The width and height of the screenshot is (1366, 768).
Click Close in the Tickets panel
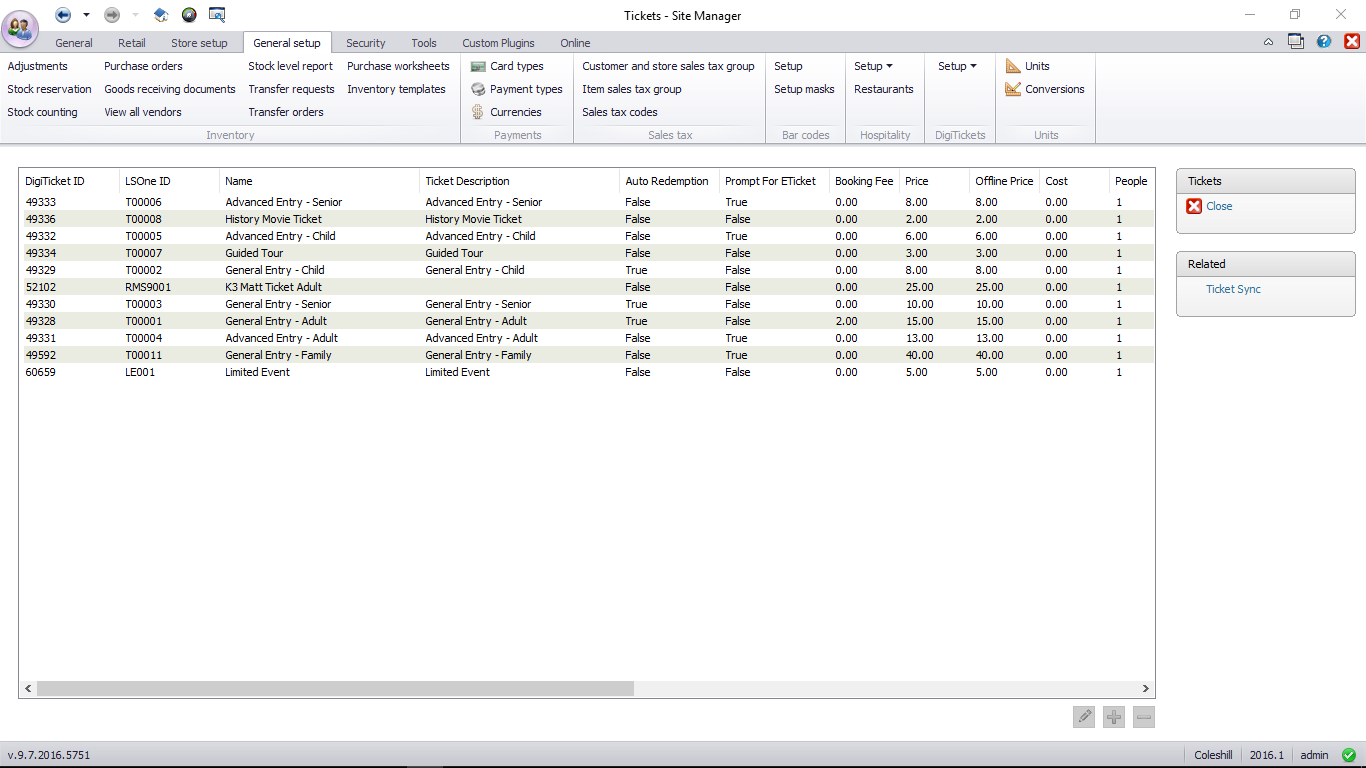(x=1219, y=206)
